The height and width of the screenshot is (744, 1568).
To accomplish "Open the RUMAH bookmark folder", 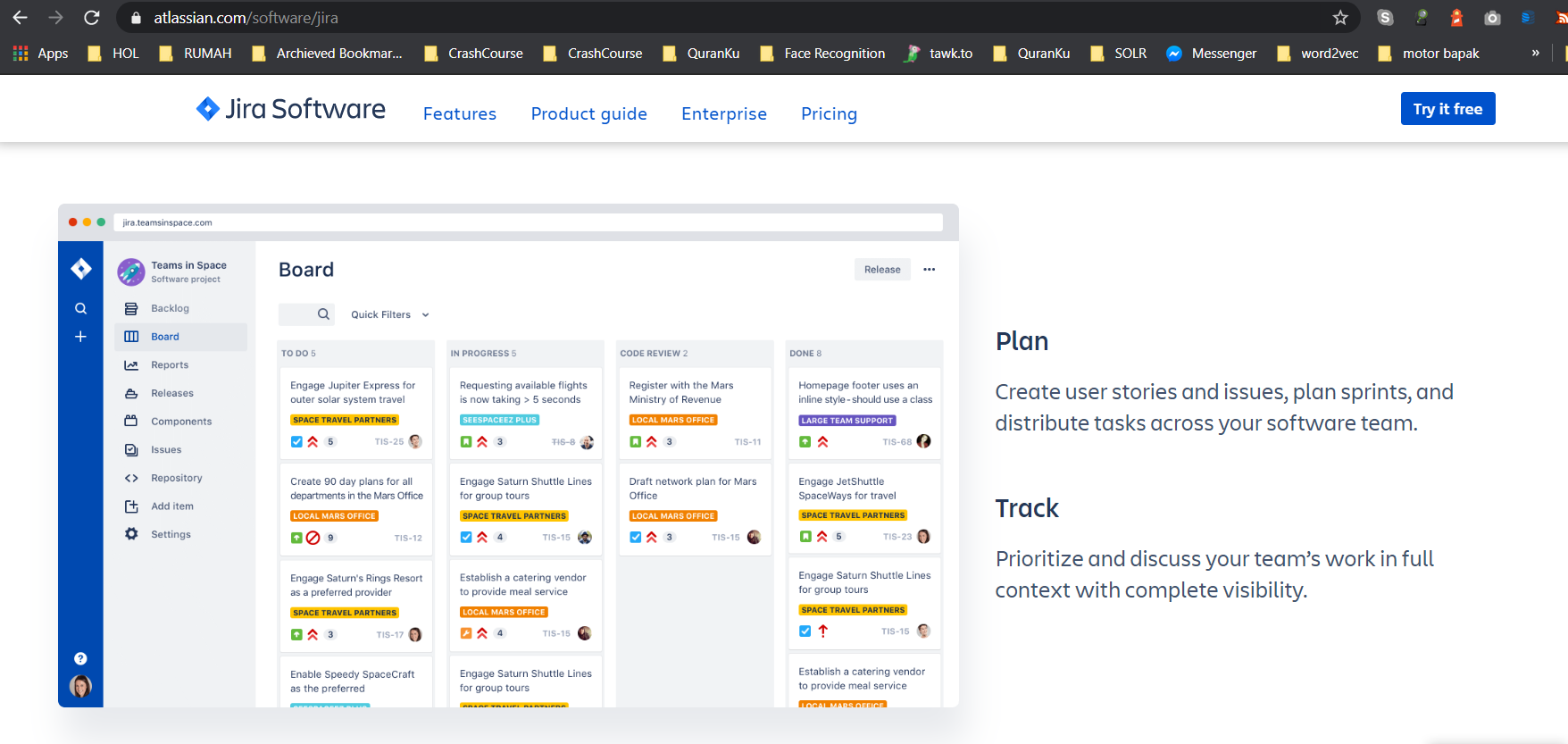I will (195, 54).
